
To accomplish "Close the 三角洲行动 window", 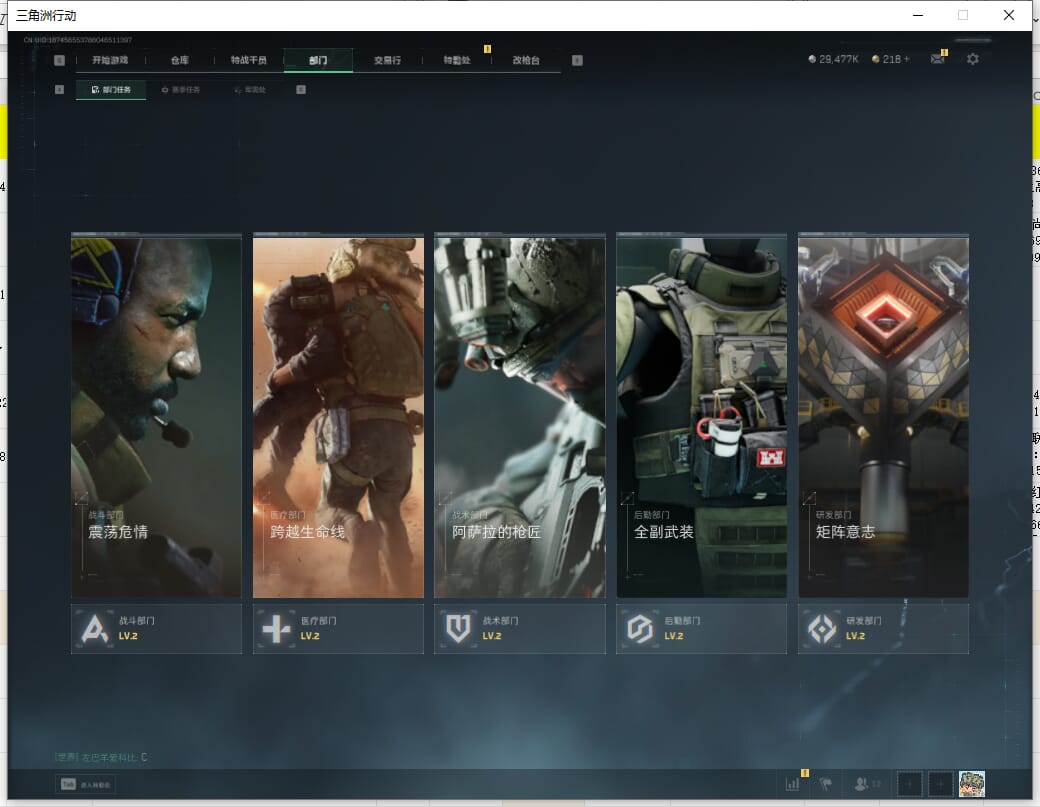I will [x=1009, y=15].
